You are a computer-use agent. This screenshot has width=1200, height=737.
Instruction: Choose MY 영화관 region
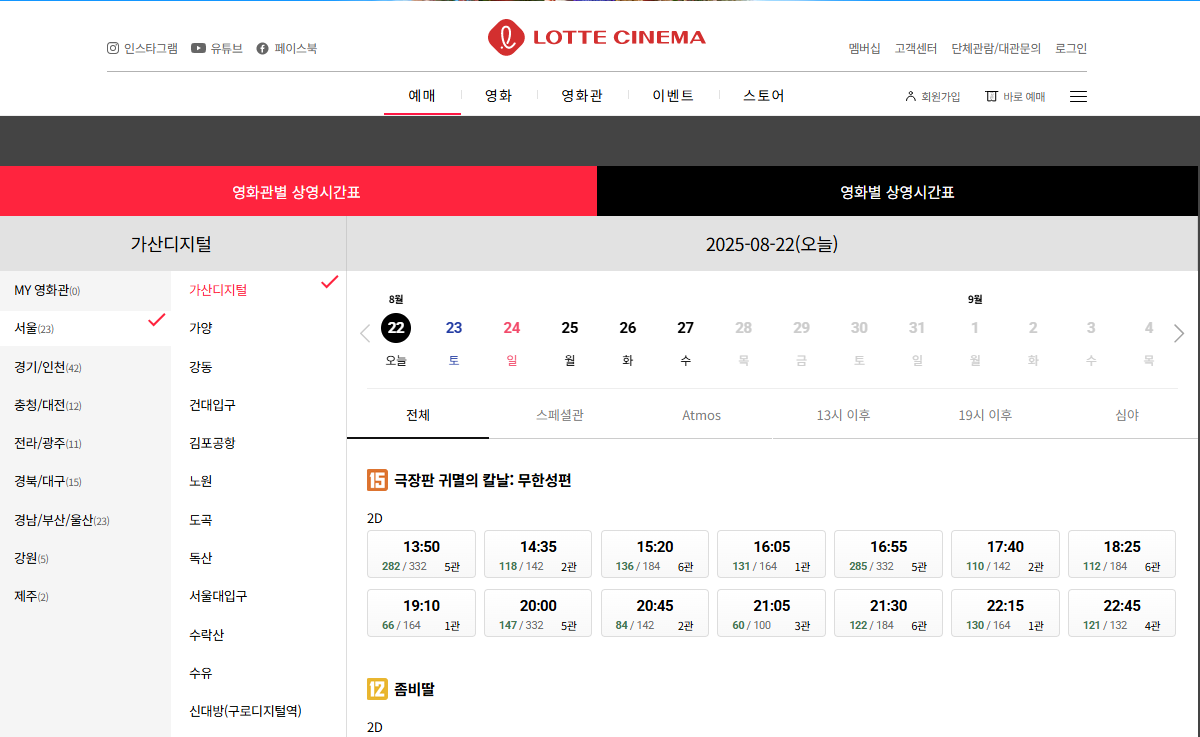click(86, 290)
